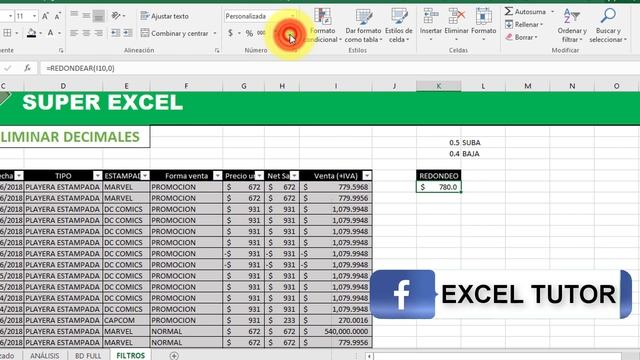The image size is (640, 360).
Task: Expand the Combinar y centrar arrow
Action: [x=215, y=33]
